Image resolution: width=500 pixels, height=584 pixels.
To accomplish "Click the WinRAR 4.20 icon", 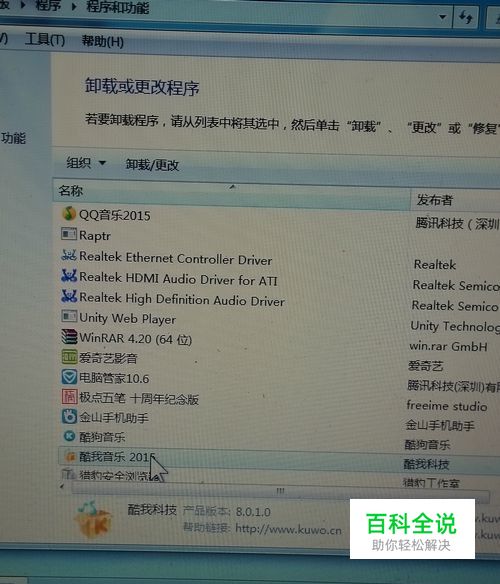I will [69, 337].
